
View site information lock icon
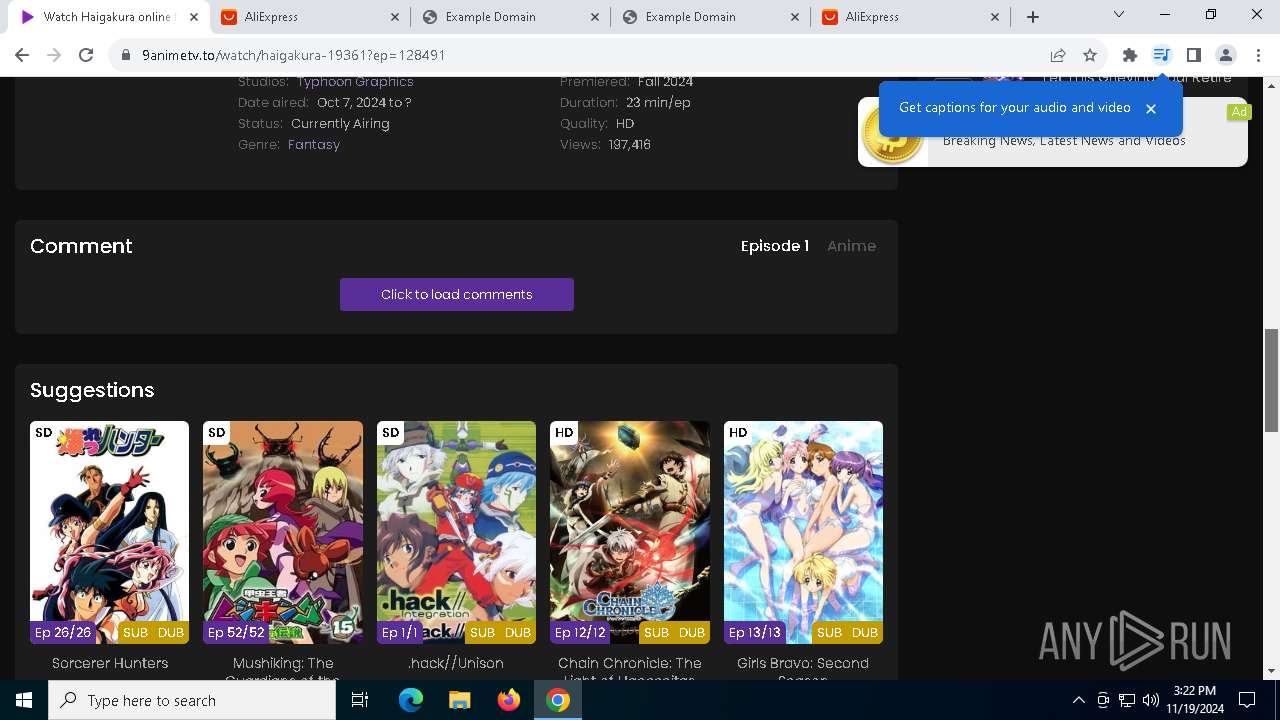point(126,55)
